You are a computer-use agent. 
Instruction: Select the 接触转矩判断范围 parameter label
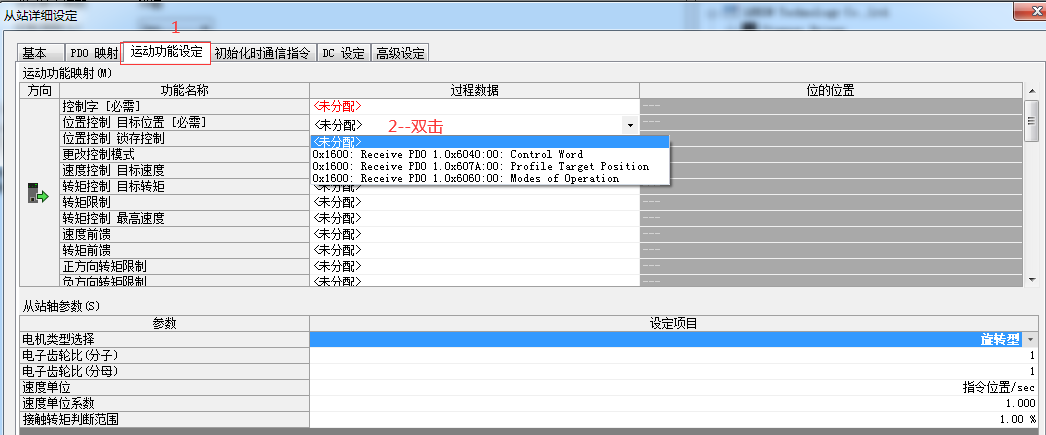[165, 419]
